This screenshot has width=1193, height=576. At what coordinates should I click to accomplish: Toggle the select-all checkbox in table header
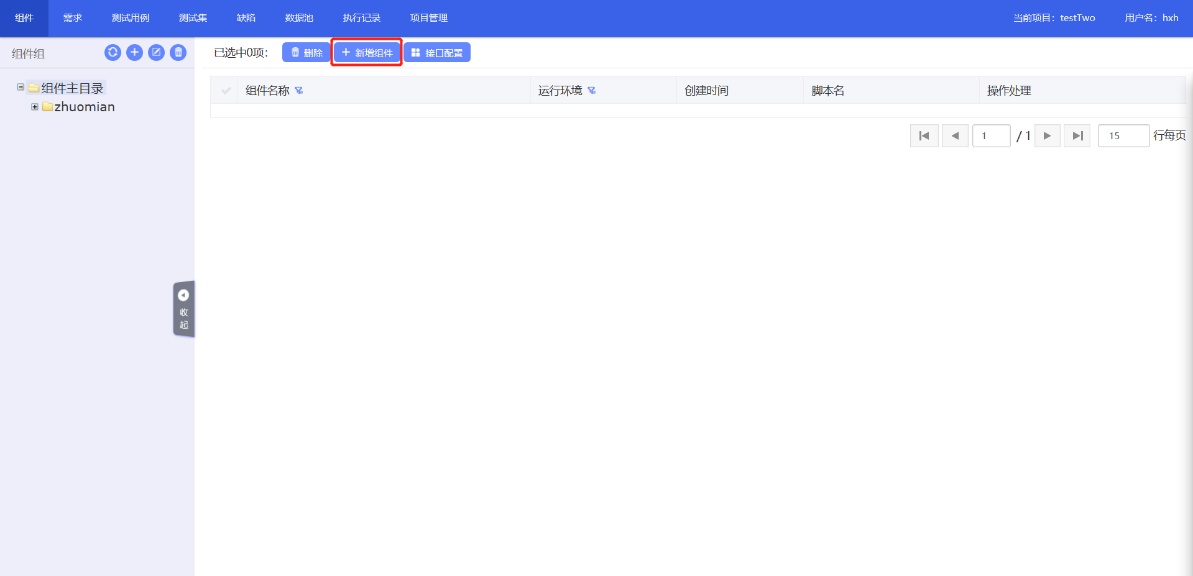226,91
